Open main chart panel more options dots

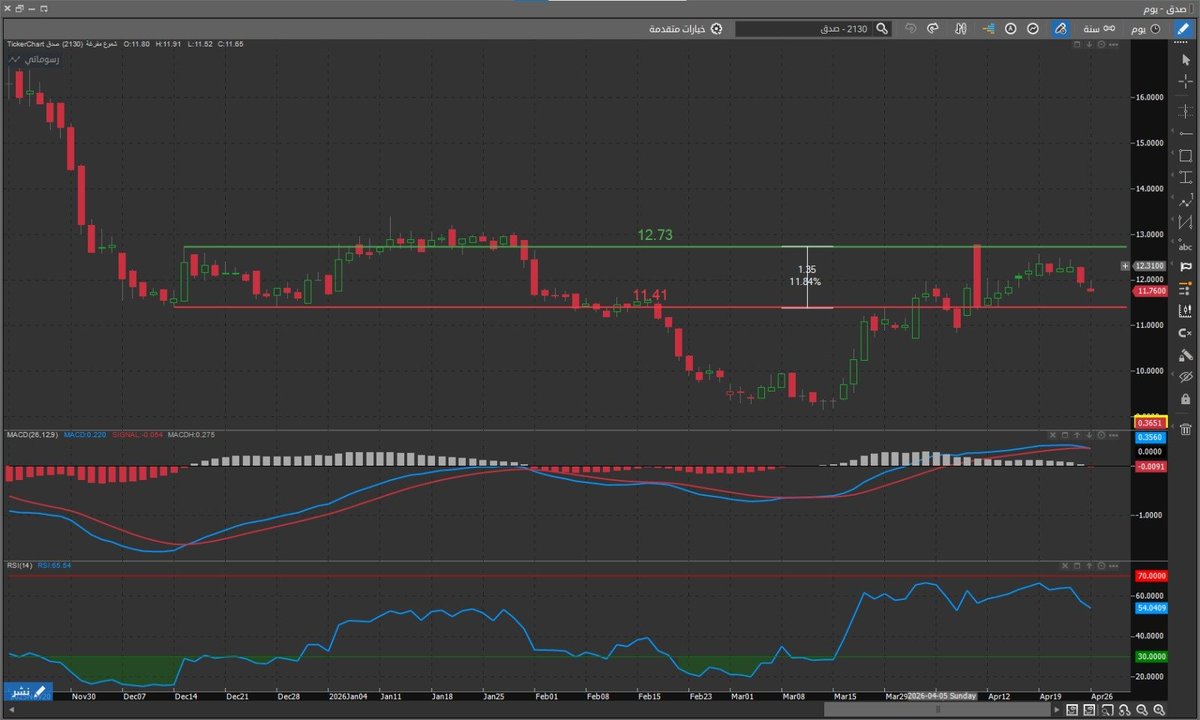(1114, 45)
